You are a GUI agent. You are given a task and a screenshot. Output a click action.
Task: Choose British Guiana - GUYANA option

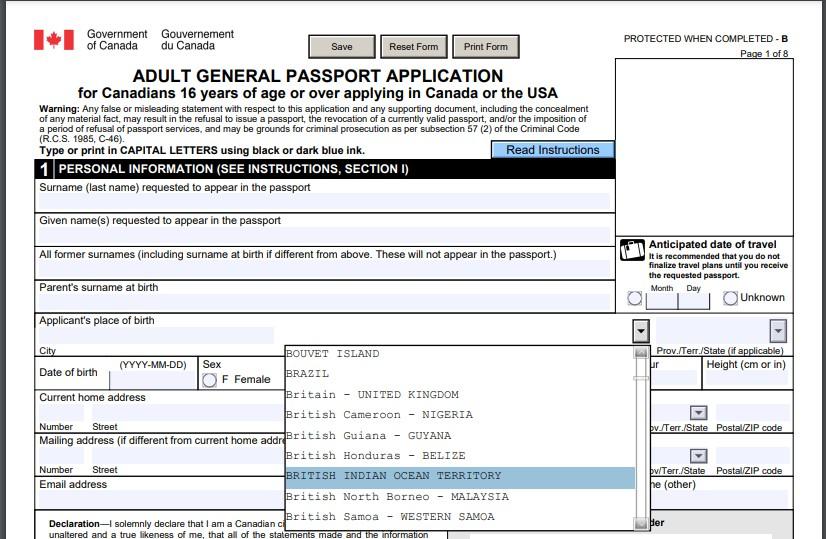point(460,436)
